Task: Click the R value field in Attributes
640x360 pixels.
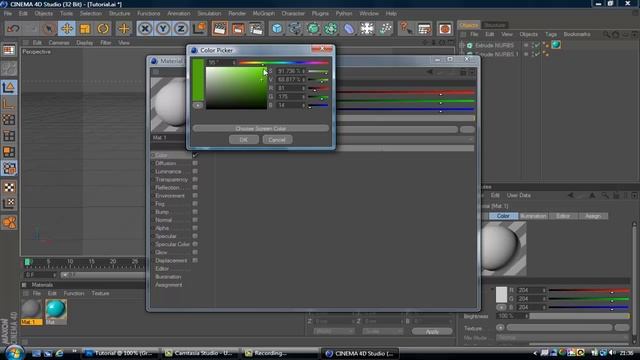Action: click(x=531, y=290)
